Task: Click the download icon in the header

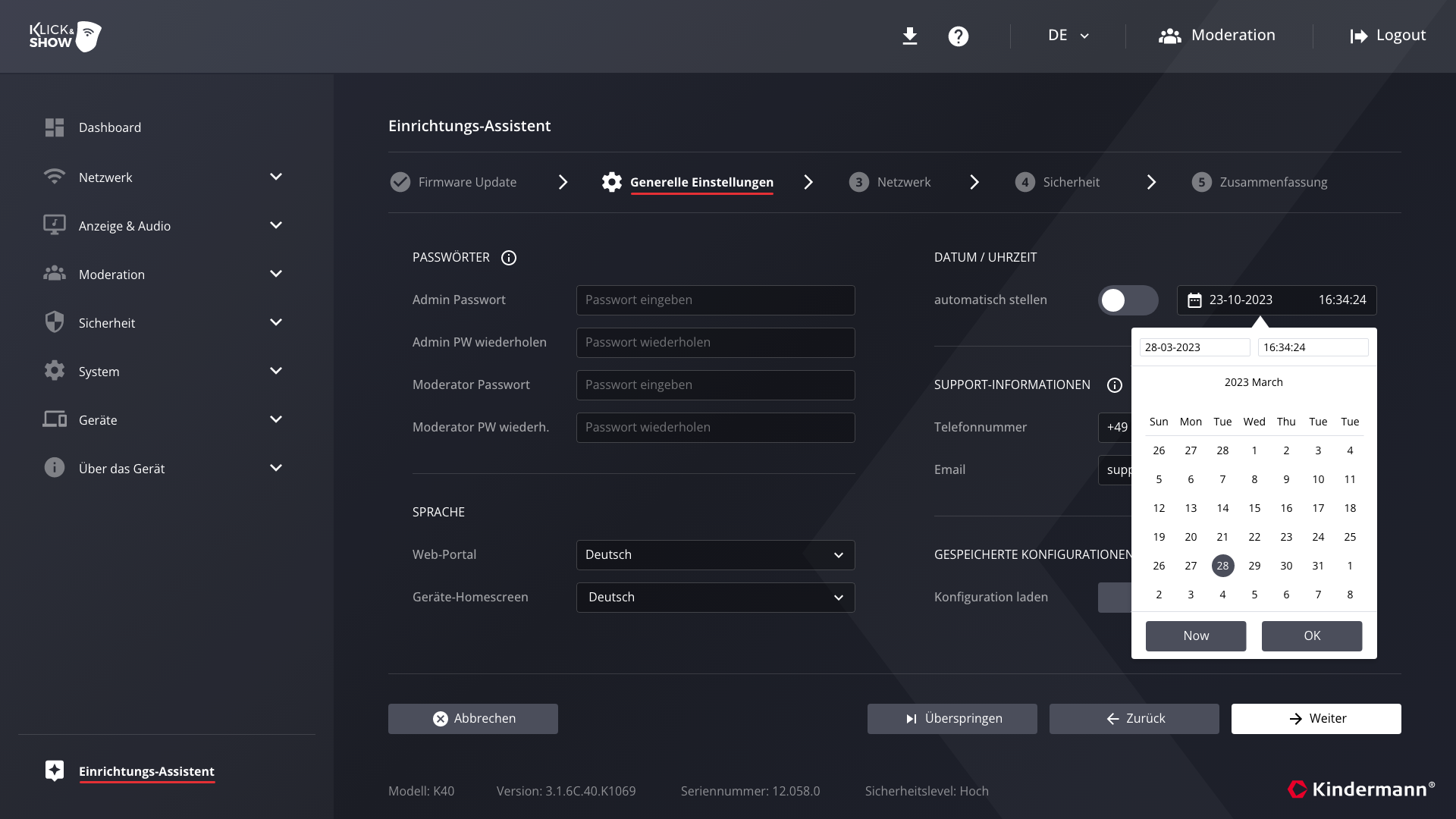Action: [x=910, y=36]
